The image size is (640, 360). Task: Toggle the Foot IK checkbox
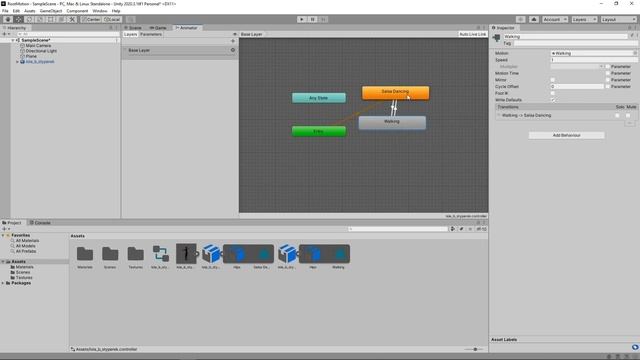point(553,93)
